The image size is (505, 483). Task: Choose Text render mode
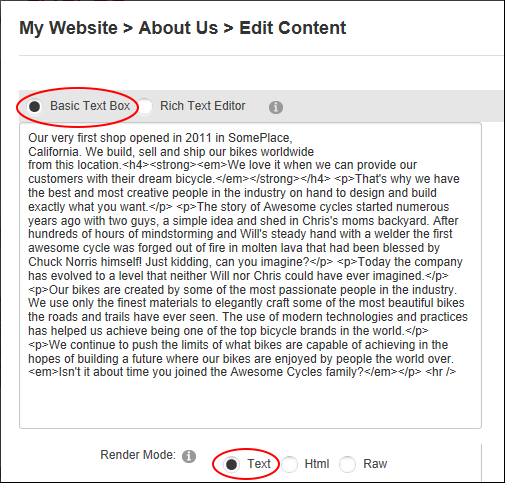231,464
